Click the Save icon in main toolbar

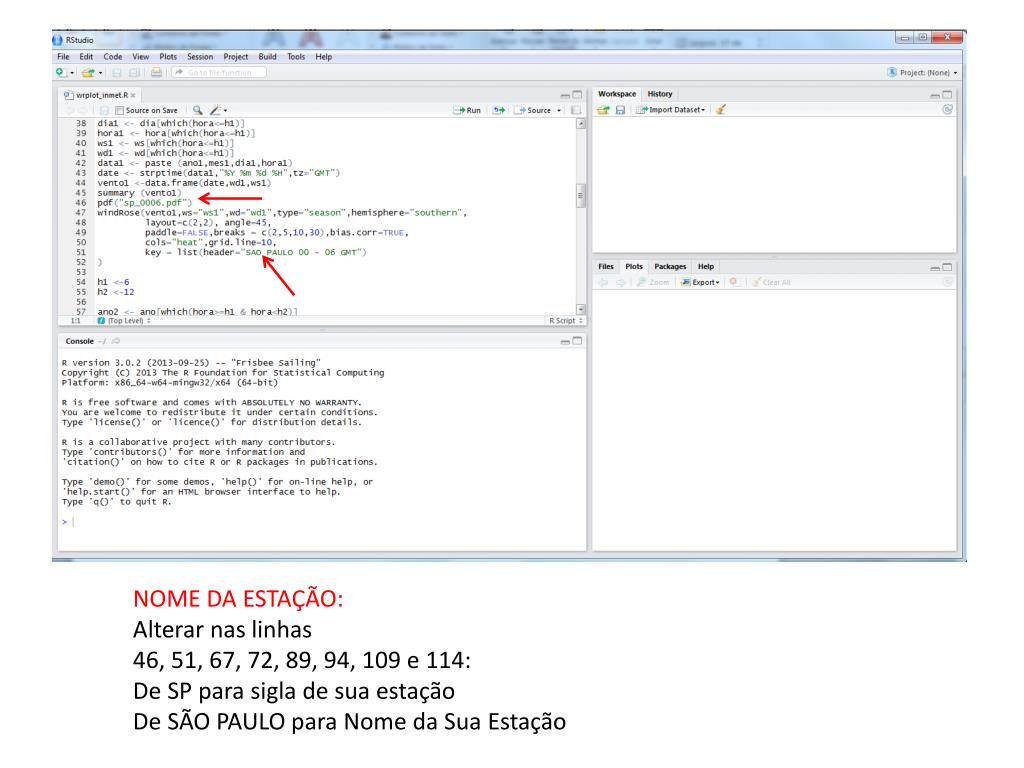(117, 72)
